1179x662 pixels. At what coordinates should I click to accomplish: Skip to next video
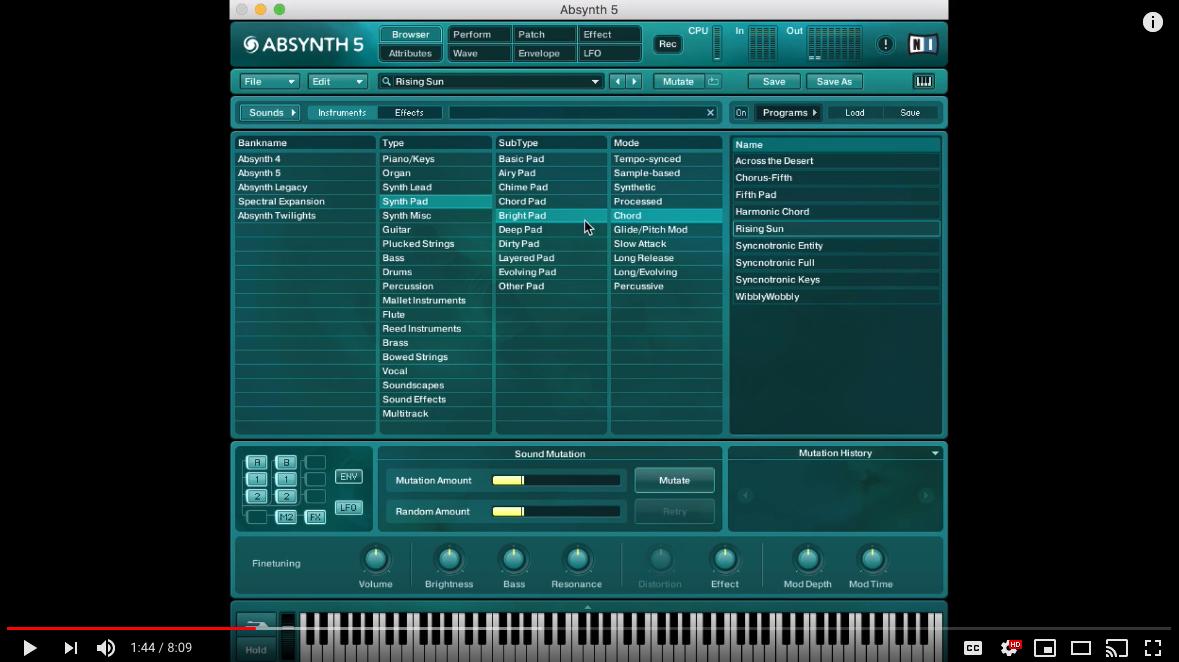pos(70,648)
